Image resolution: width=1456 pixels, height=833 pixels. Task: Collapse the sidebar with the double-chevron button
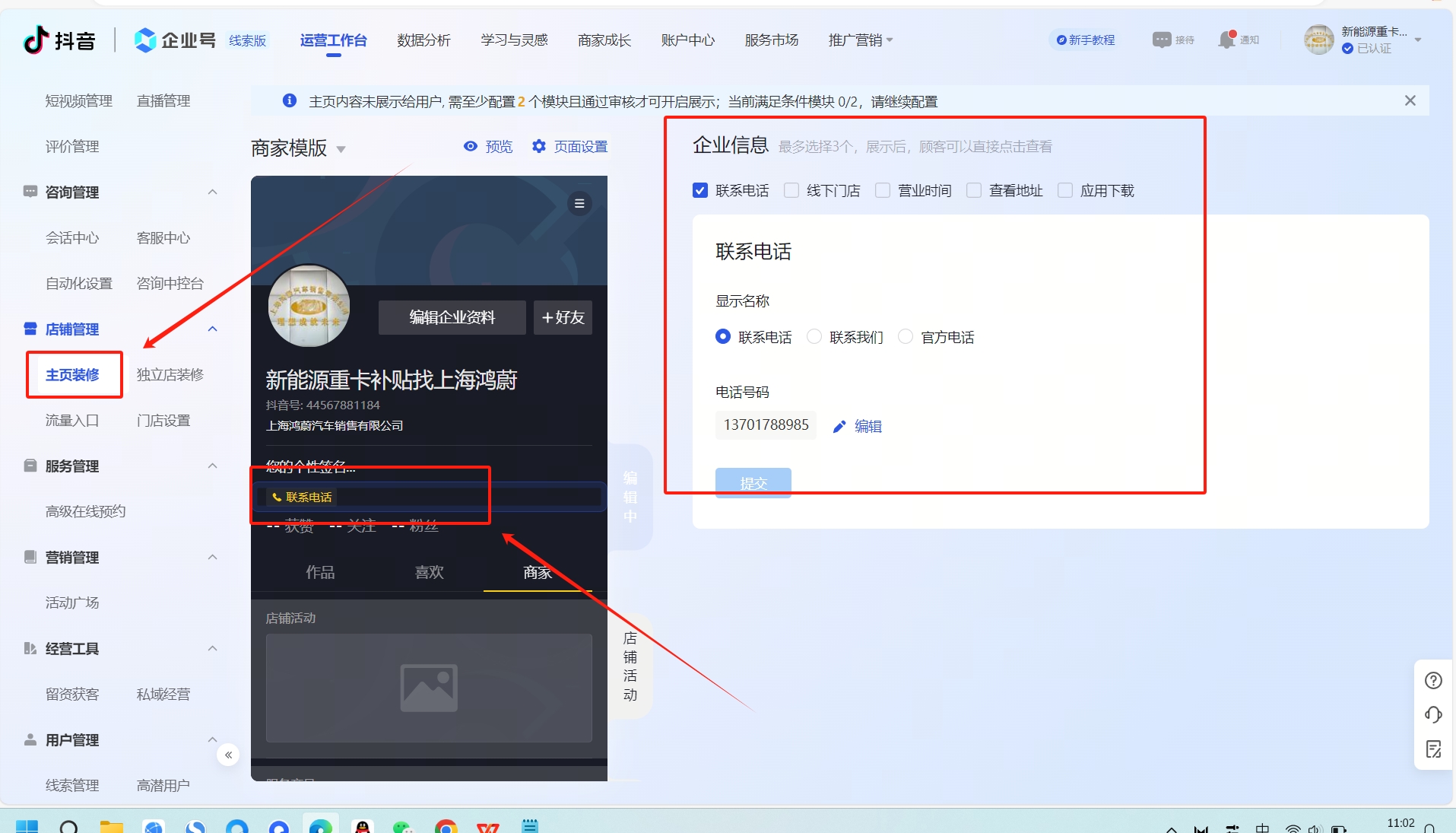click(x=228, y=755)
